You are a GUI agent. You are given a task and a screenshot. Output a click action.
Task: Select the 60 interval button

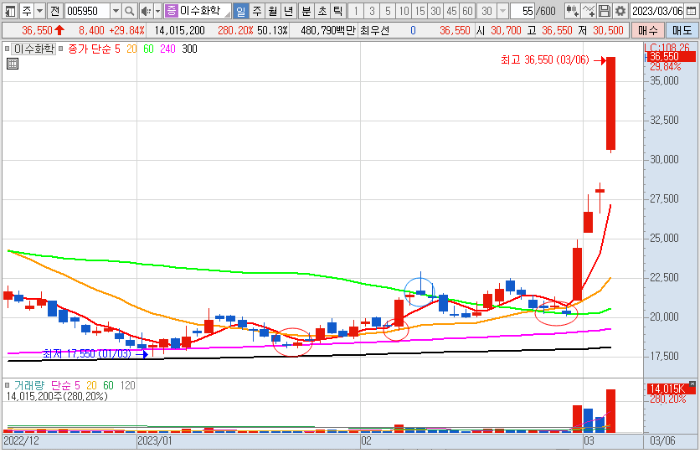[467, 10]
